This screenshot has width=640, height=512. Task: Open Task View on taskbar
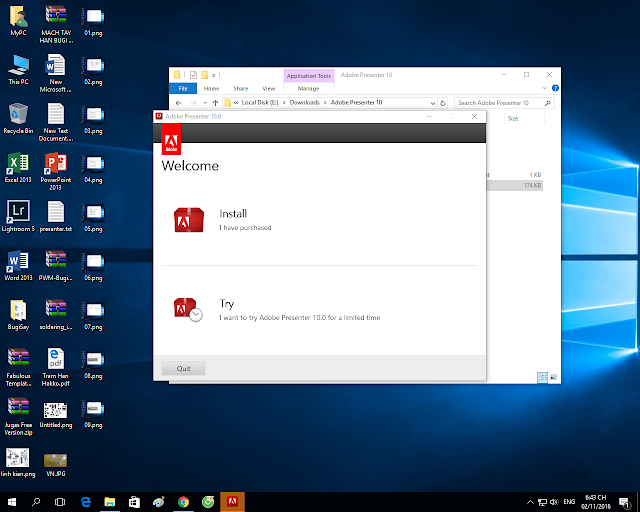60,502
